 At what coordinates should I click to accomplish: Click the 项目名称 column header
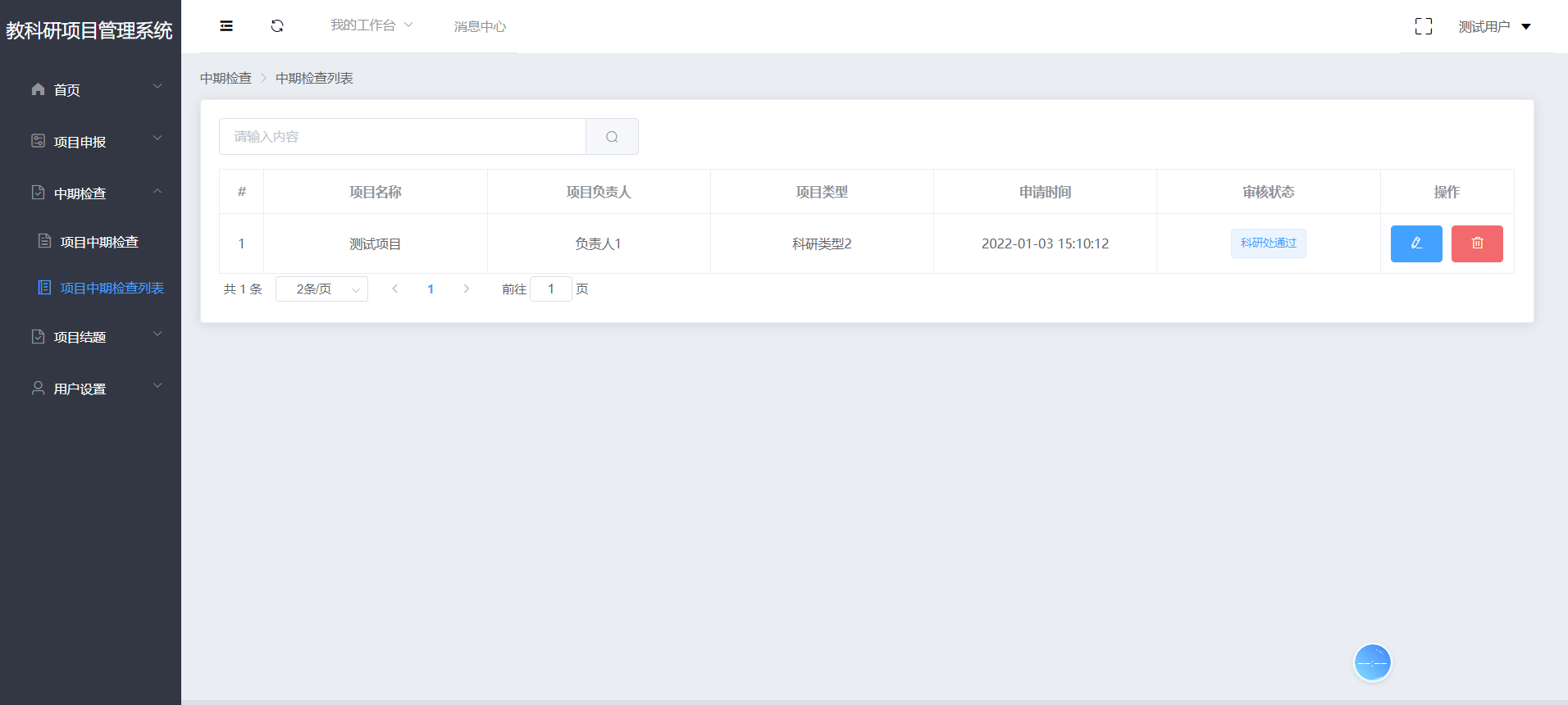[x=376, y=192]
